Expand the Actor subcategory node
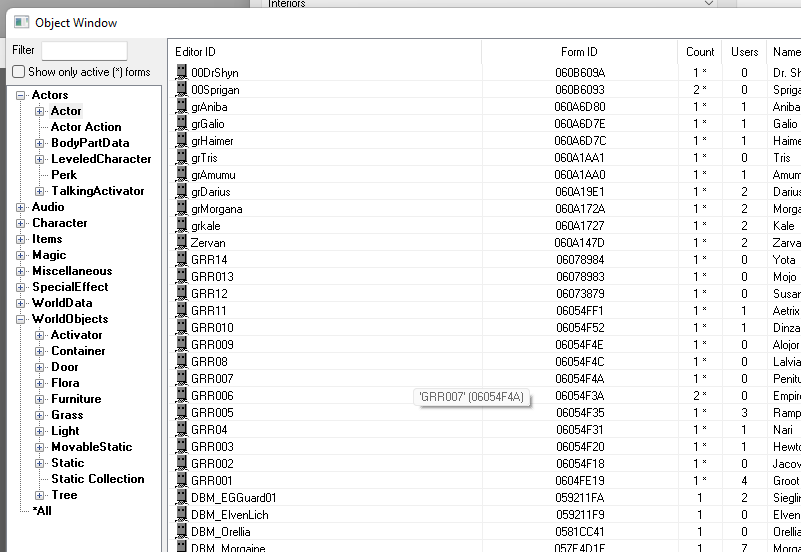Image resolution: width=801 pixels, height=552 pixels. click(x=39, y=111)
